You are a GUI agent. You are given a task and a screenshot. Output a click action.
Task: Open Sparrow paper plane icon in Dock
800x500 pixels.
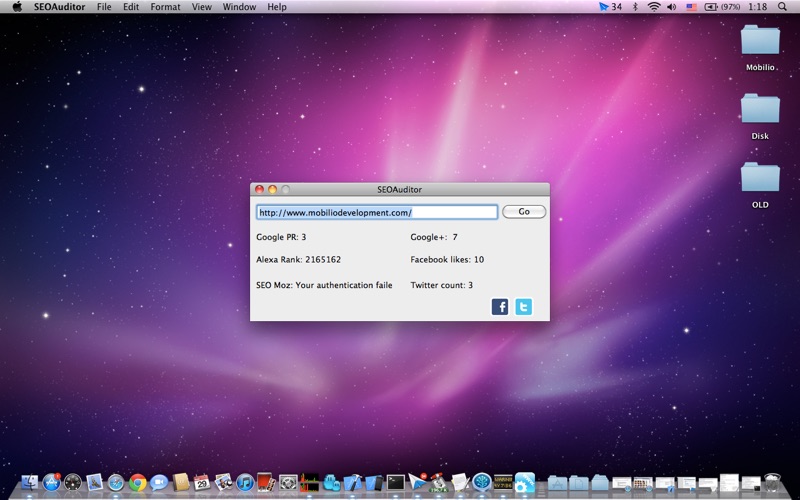point(417,483)
